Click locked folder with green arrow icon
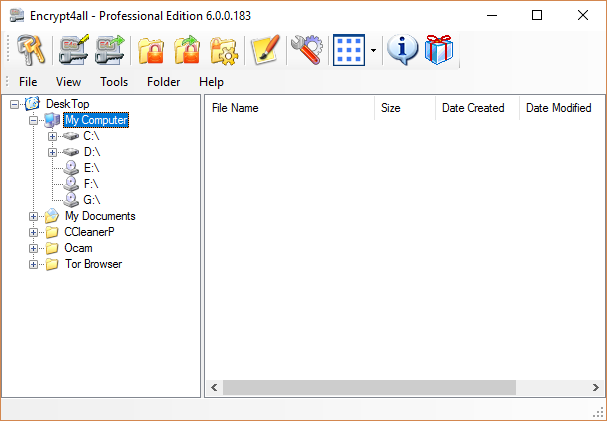This screenshot has height=421, width=607. pos(187,50)
